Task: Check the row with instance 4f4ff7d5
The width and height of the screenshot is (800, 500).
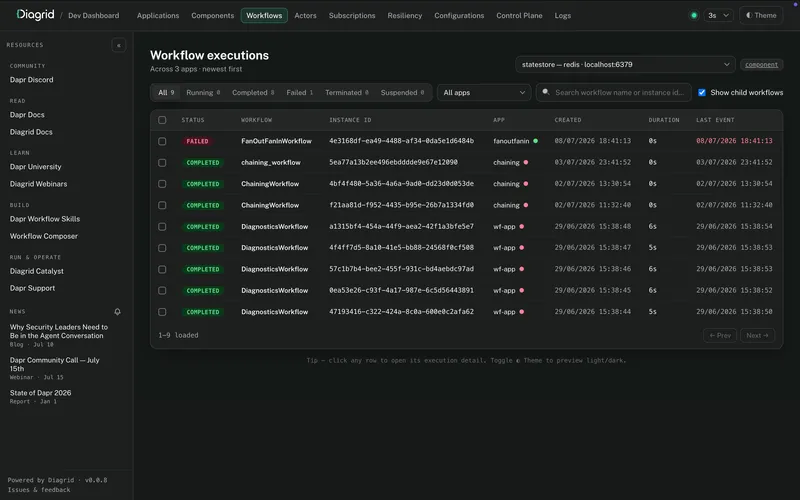Action: coord(162,248)
